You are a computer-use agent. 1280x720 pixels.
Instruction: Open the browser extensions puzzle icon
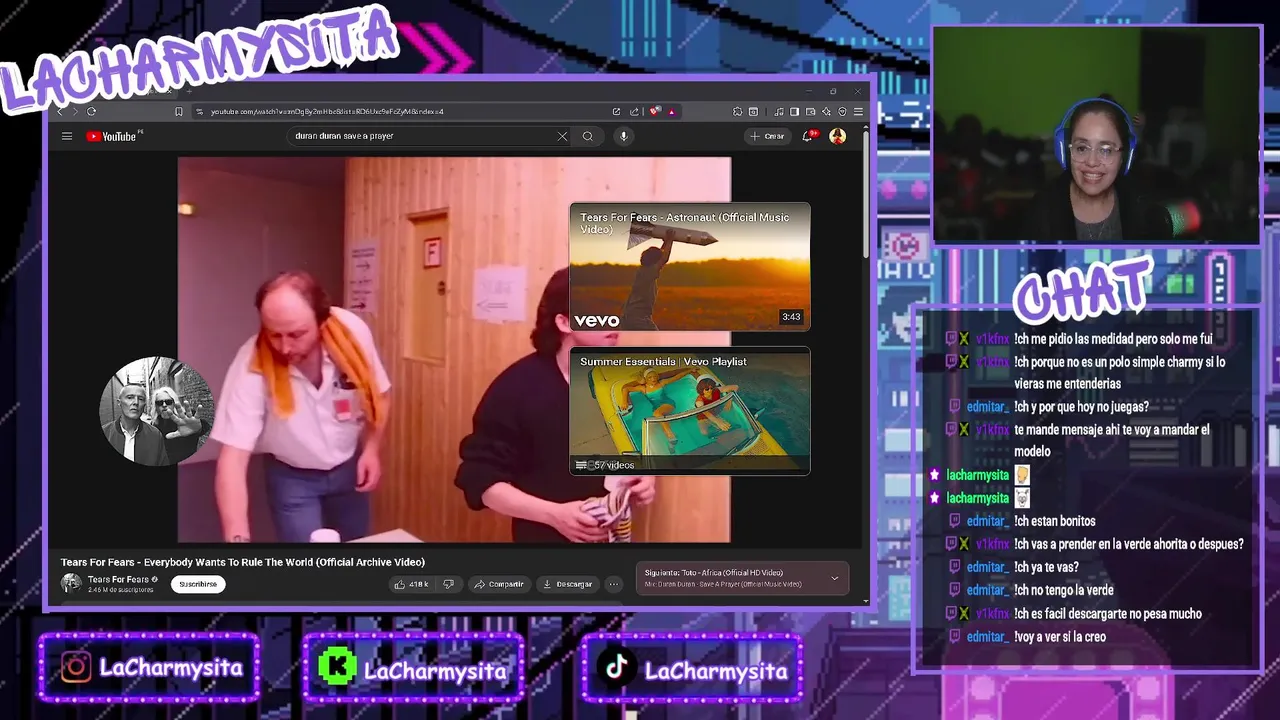(x=737, y=112)
